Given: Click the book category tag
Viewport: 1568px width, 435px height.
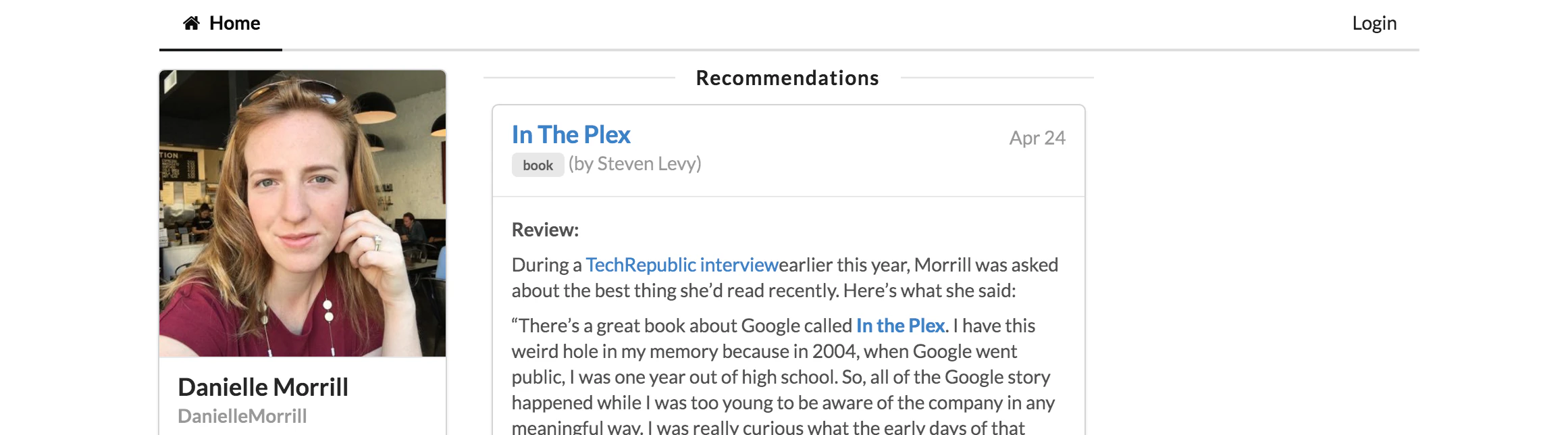Looking at the screenshot, I should [538, 165].
